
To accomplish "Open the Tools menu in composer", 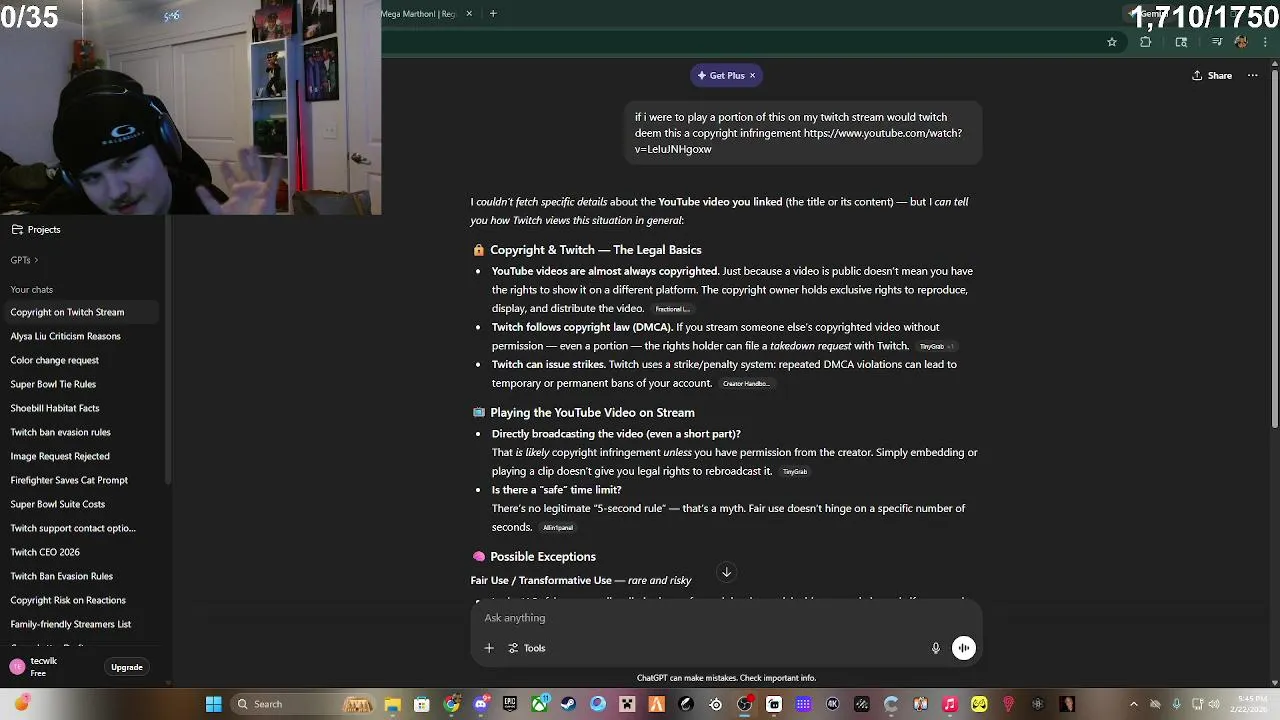I will (527, 648).
